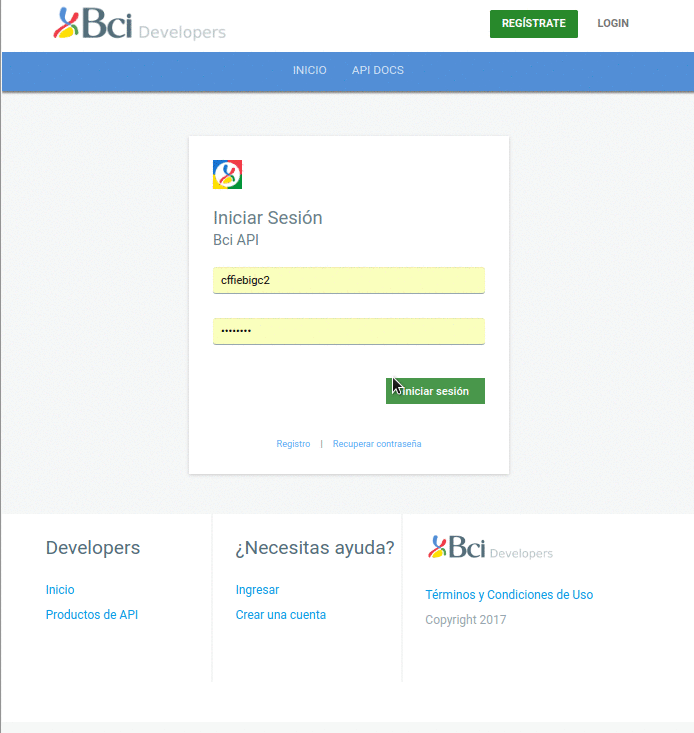Open API DOCS in the navigation bar
694x733 pixels.
click(x=378, y=70)
